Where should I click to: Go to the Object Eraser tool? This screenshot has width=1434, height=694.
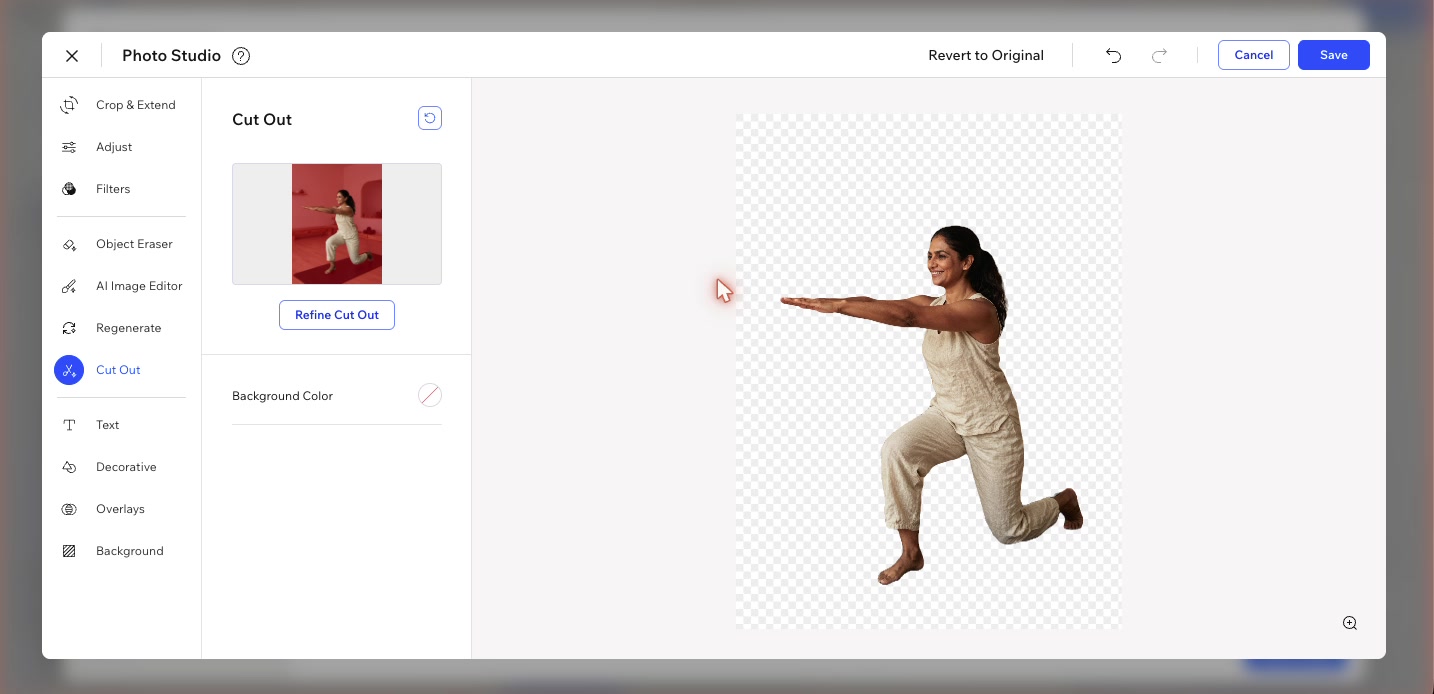click(x=134, y=244)
